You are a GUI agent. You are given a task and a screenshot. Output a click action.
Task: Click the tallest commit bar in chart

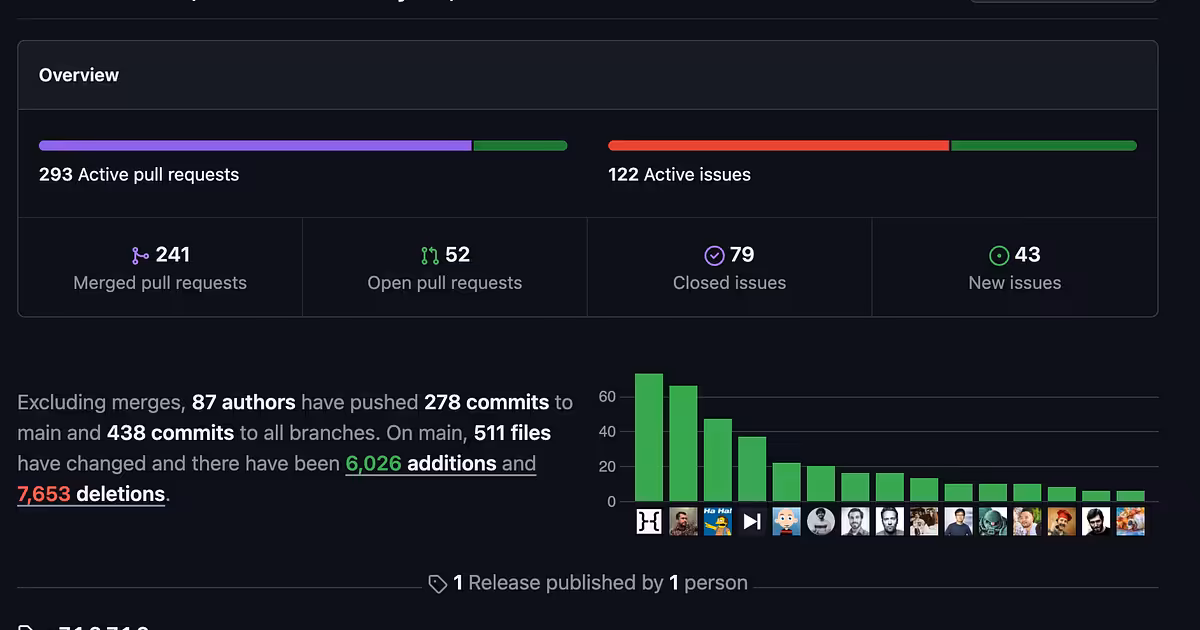[649, 438]
